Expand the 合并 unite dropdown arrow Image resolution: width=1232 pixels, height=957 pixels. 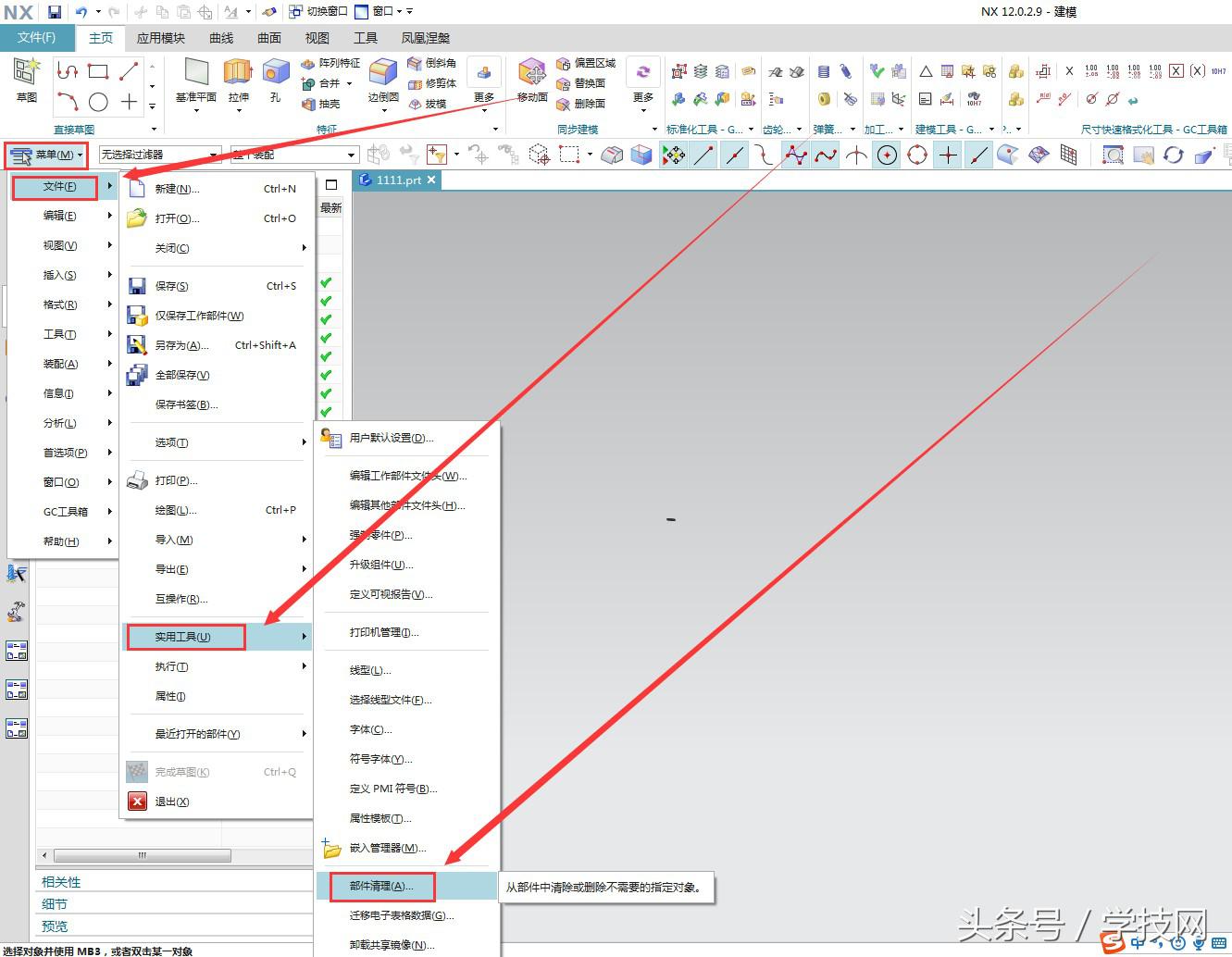[x=349, y=83]
